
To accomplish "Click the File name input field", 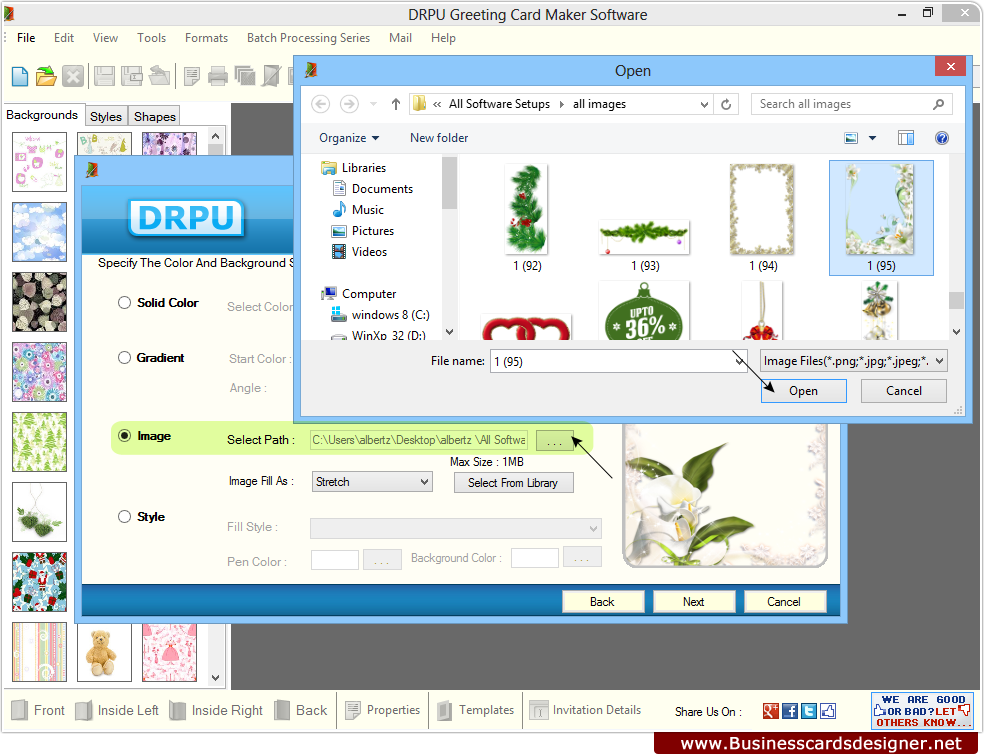I will (x=612, y=361).
